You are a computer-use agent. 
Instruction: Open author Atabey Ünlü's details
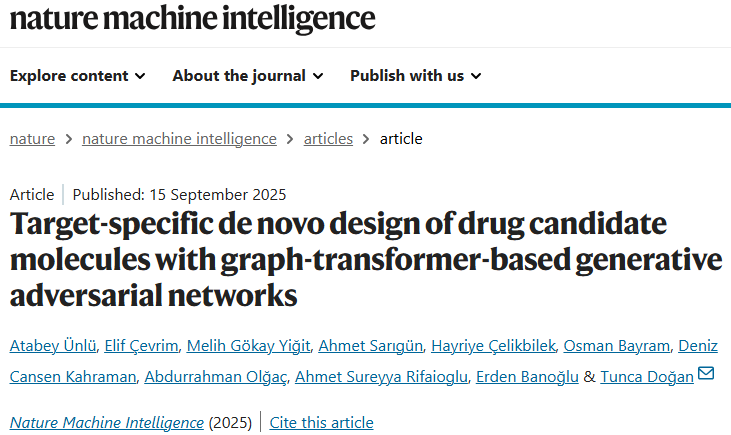point(53,346)
